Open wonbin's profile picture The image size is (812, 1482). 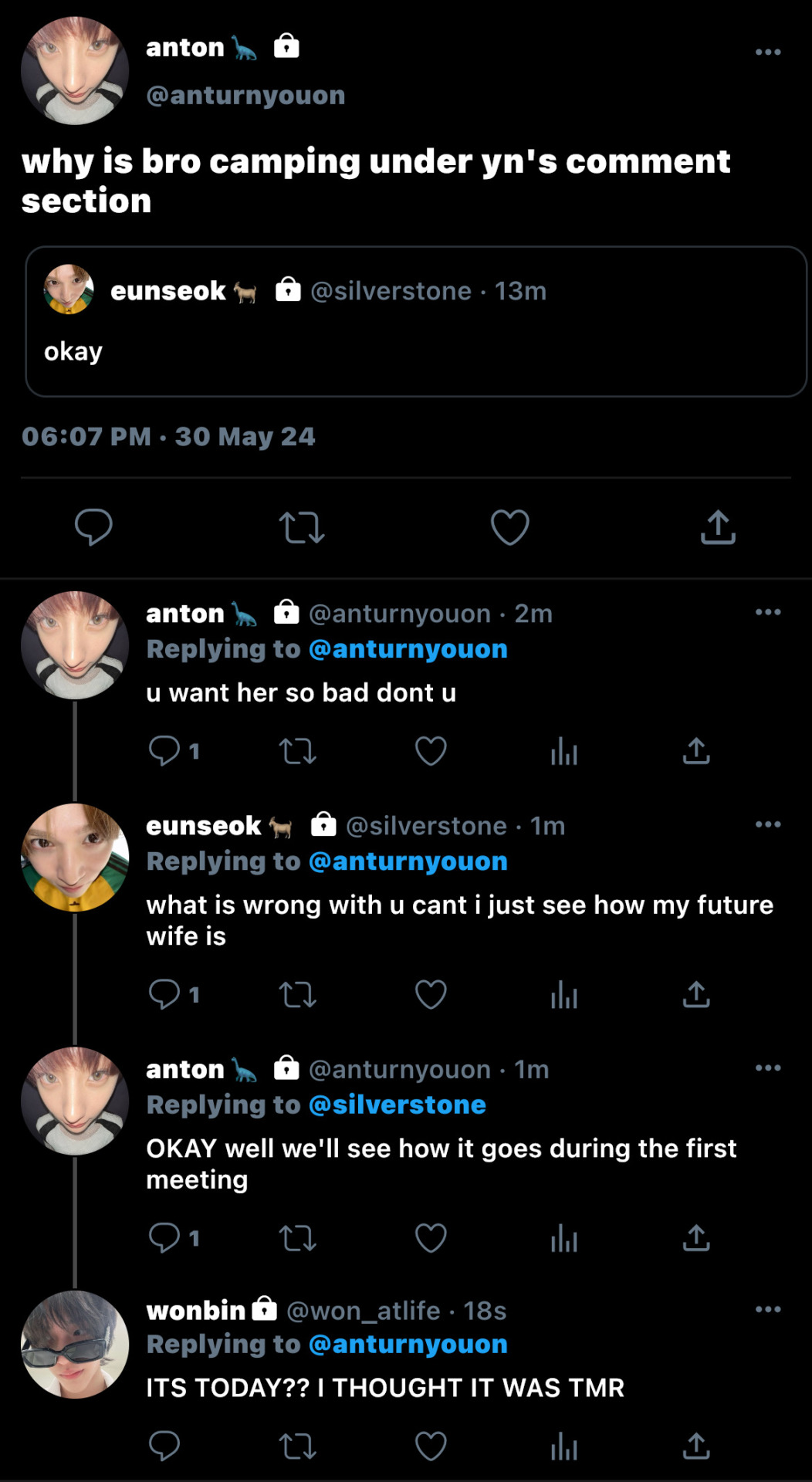pyautogui.click(x=75, y=1344)
